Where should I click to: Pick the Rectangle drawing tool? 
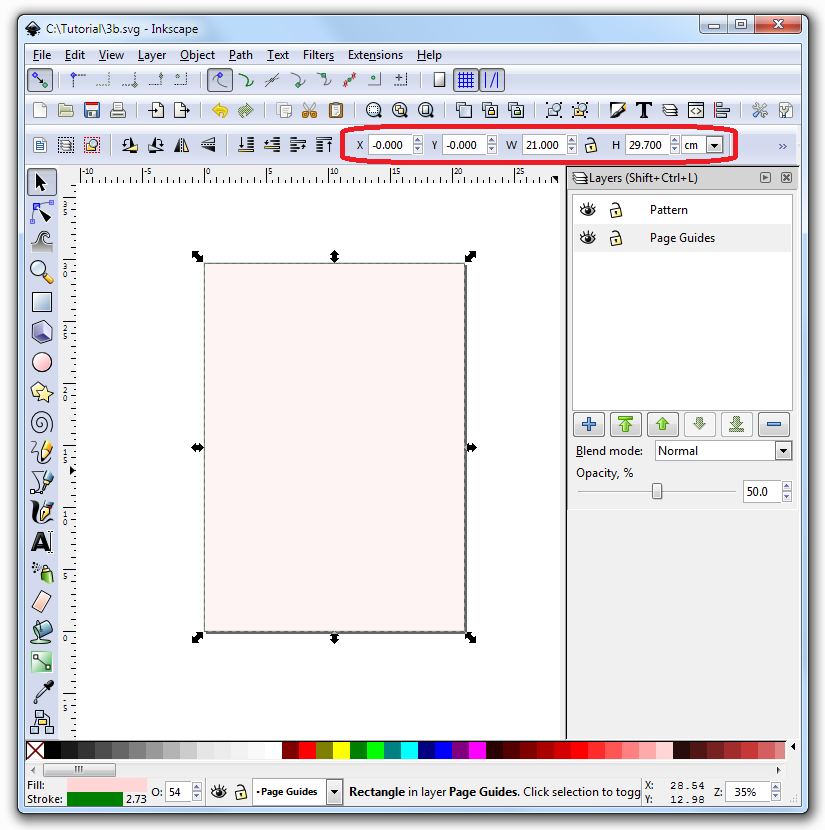click(x=41, y=301)
